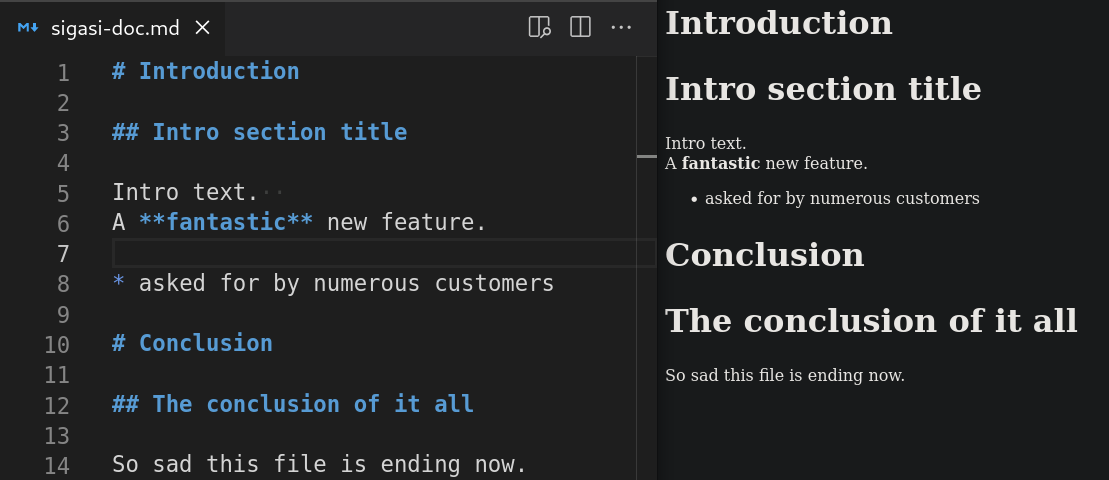The height and width of the screenshot is (480, 1109).
Task: Click the 'Conclusion' heading in the preview
Action: [x=764, y=255]
